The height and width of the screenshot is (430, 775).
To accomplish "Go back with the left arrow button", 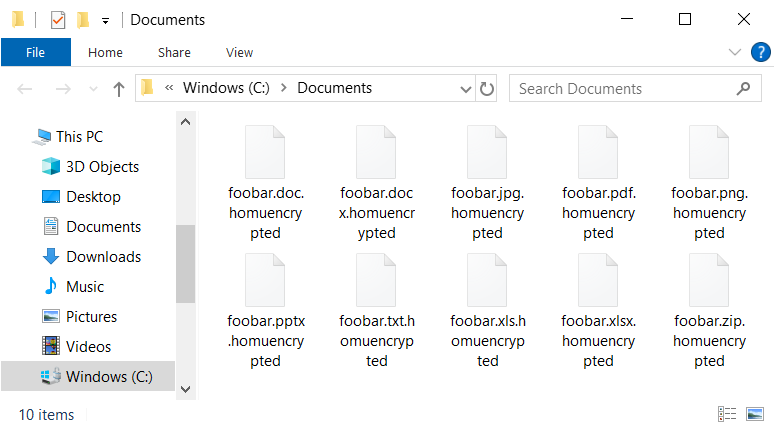I will pyautogui.click(x=25, y=89).
